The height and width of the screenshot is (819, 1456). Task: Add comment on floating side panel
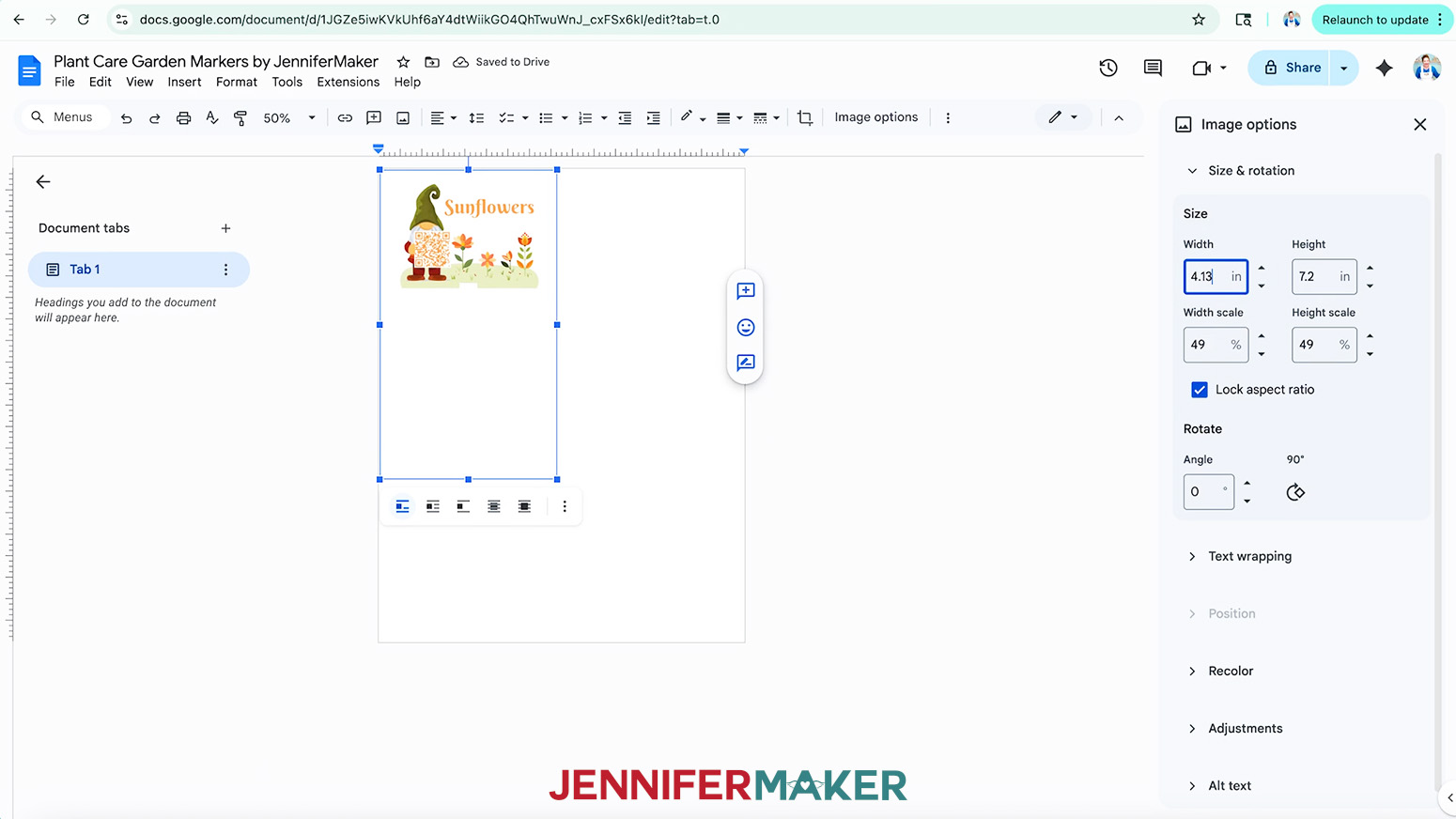coord(746,291)
